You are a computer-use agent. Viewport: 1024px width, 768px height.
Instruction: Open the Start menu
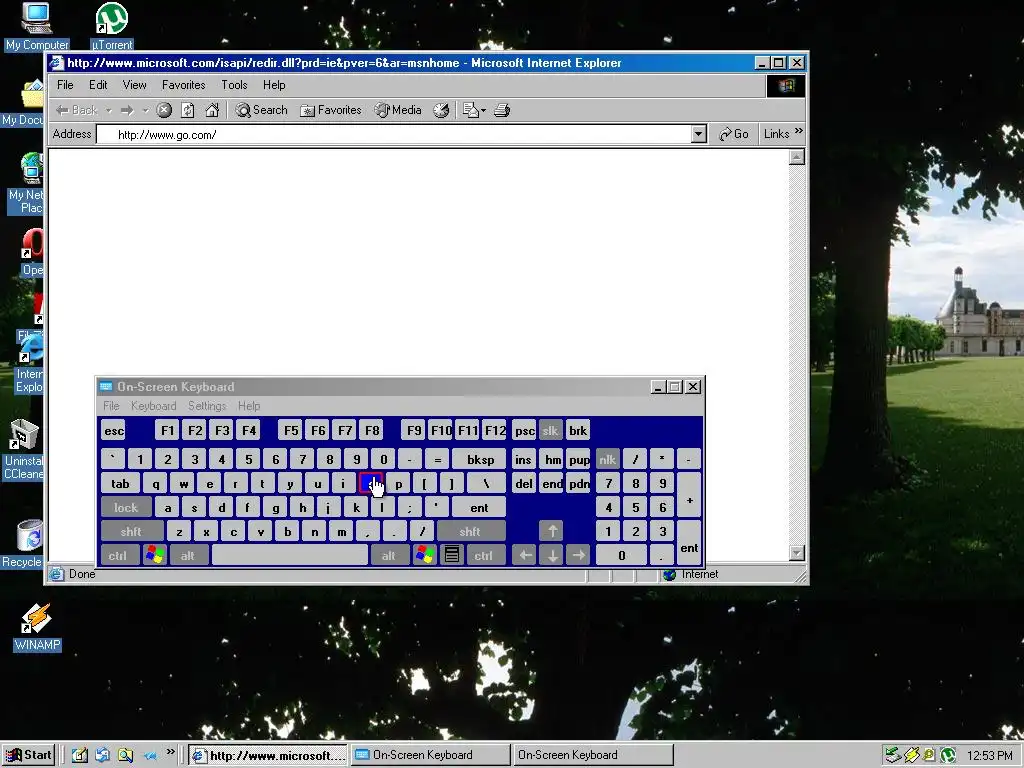tap(29, 755)
